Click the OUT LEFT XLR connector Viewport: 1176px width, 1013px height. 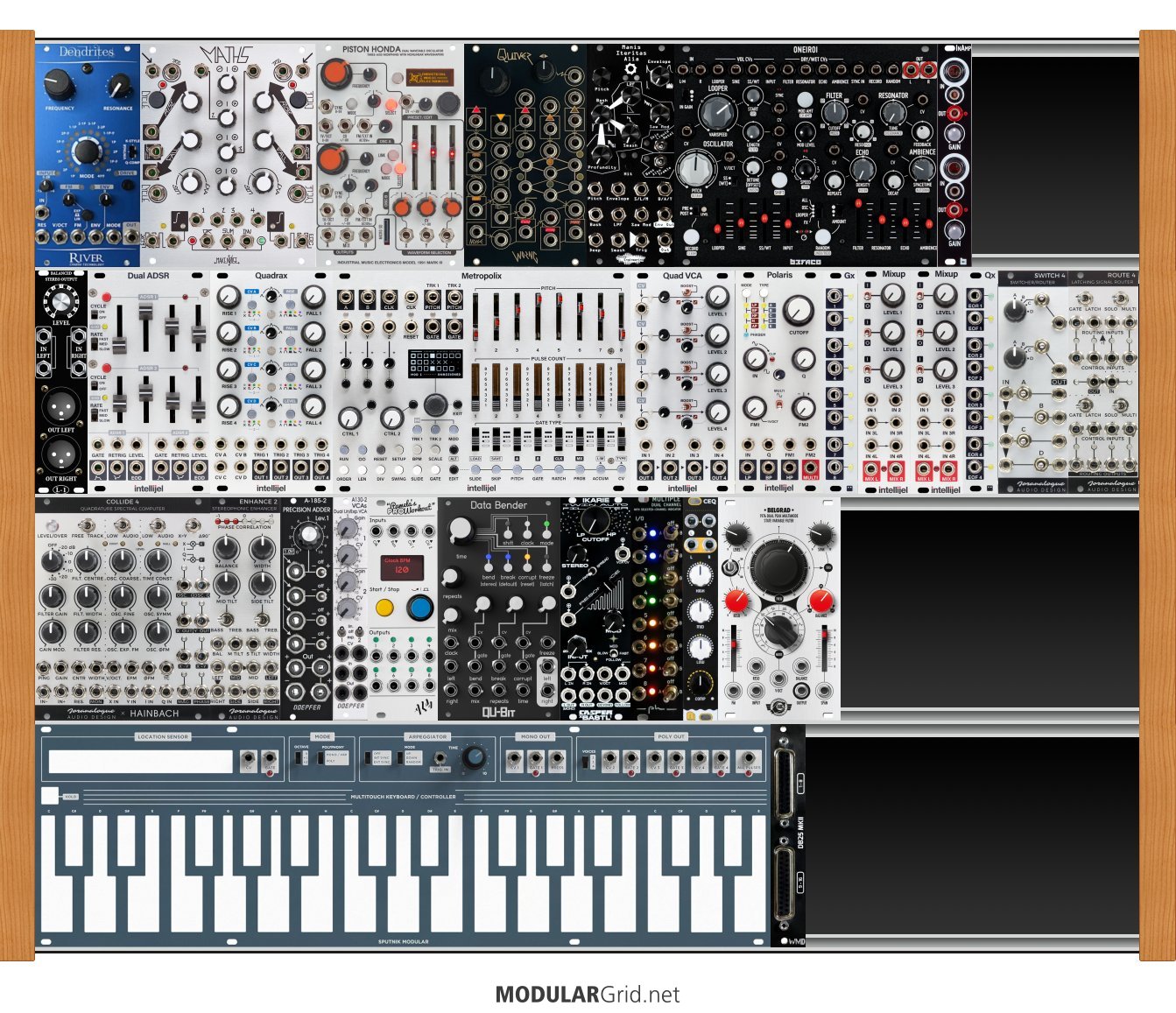click(x=61, y=408)
